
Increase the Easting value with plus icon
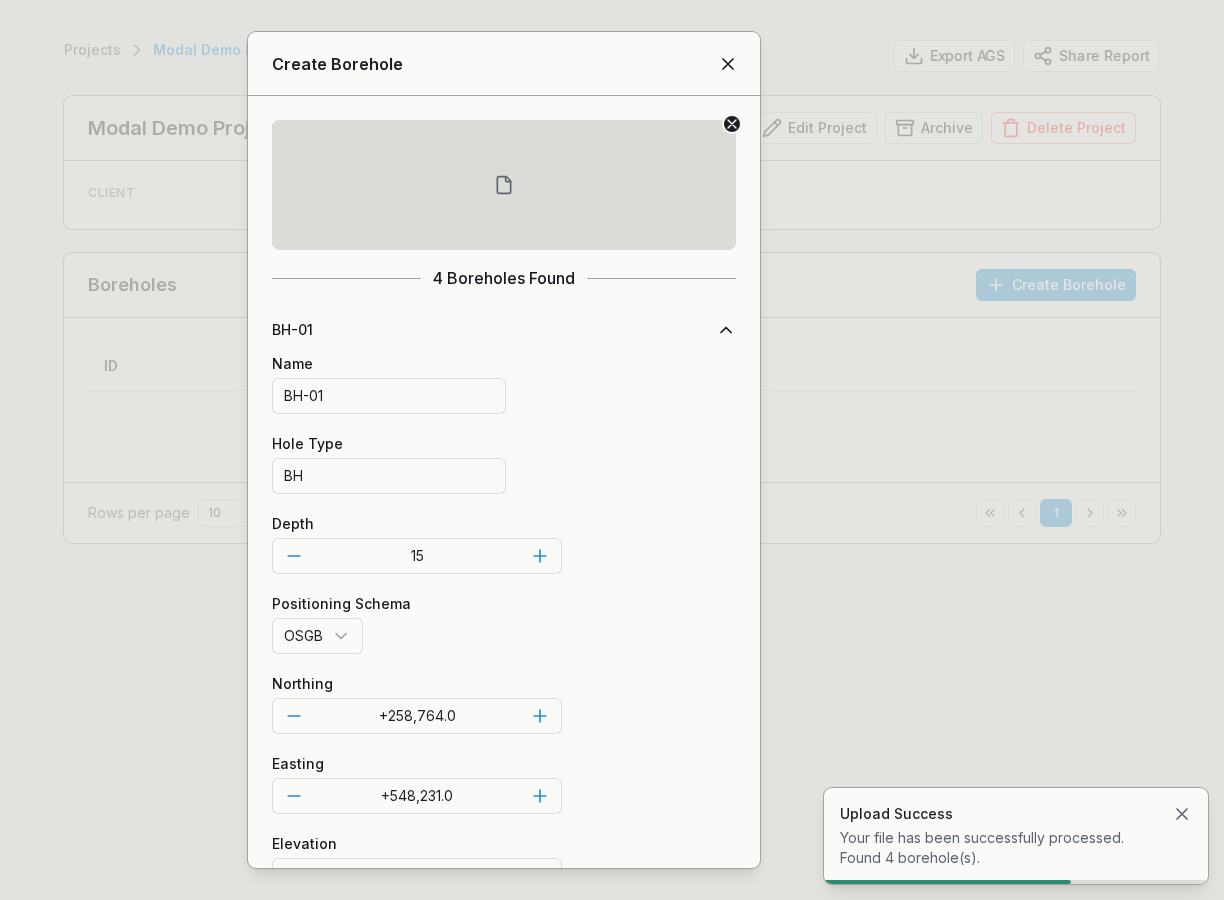coord(540,796)
